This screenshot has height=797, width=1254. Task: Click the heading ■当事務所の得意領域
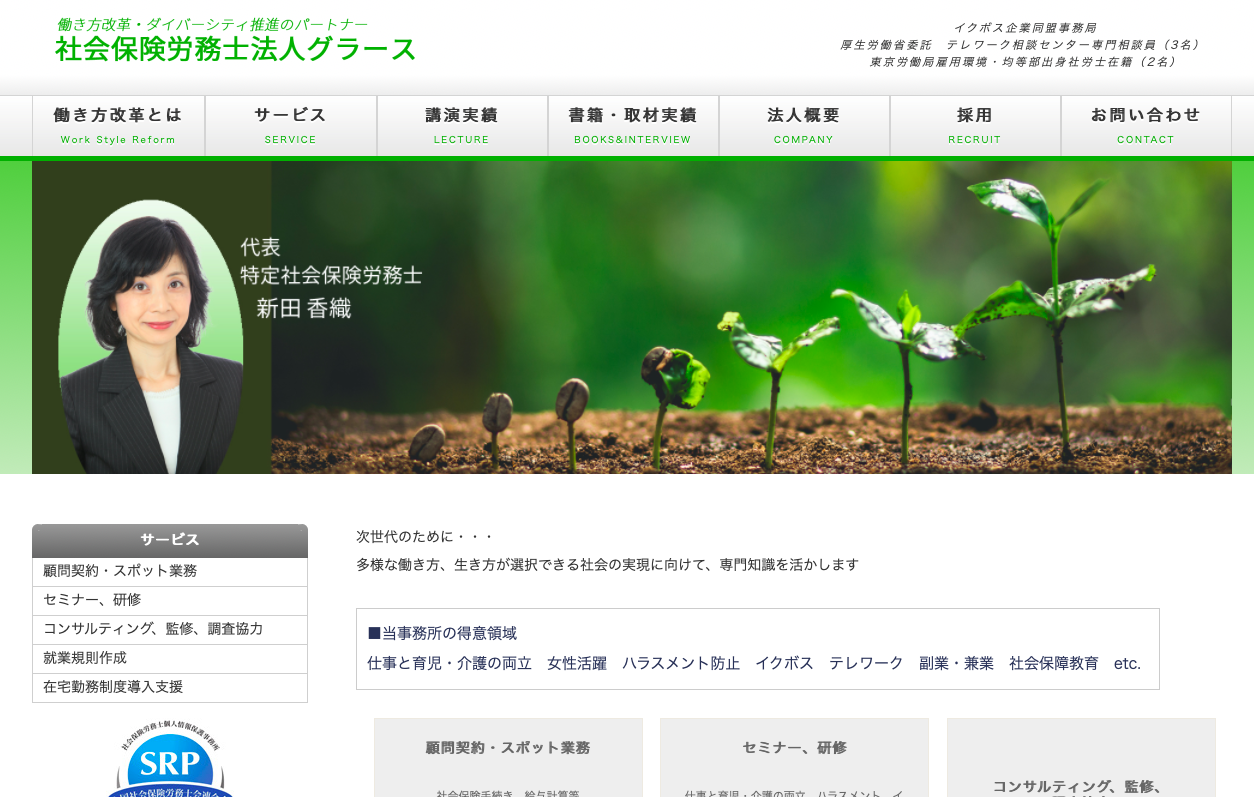442,633
